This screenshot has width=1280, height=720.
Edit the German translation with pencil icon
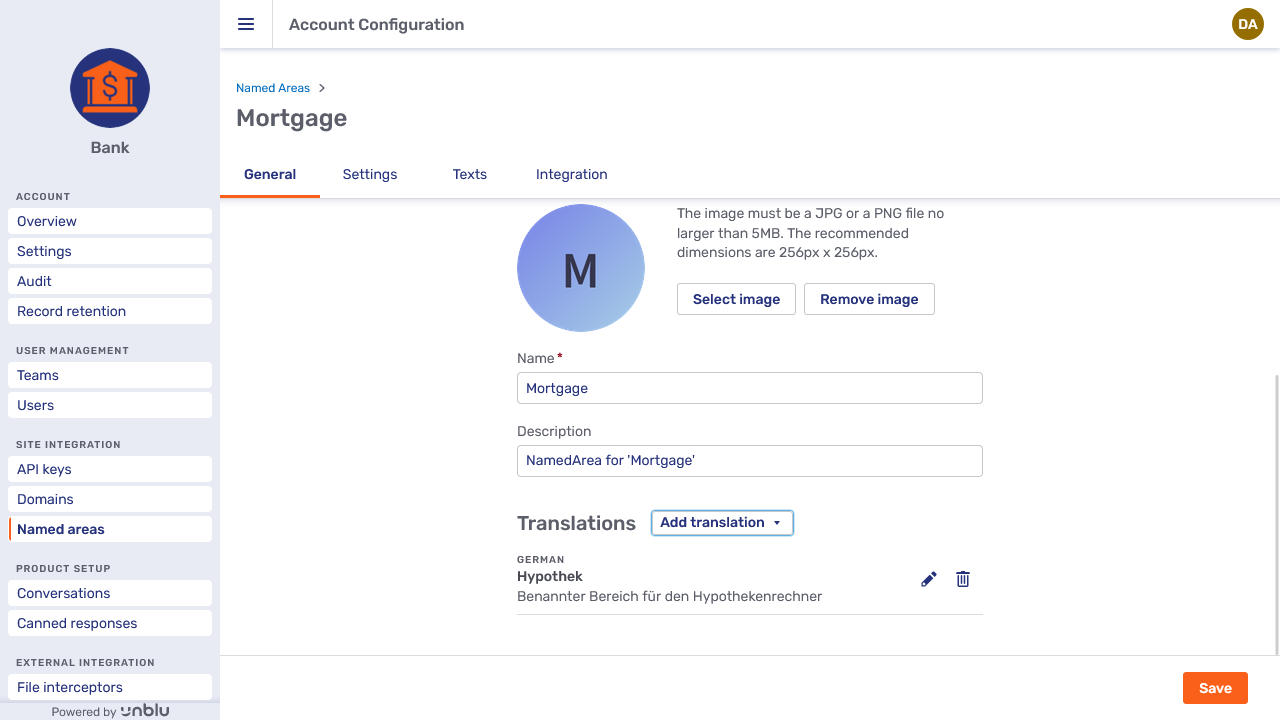(x=929, y=579)
